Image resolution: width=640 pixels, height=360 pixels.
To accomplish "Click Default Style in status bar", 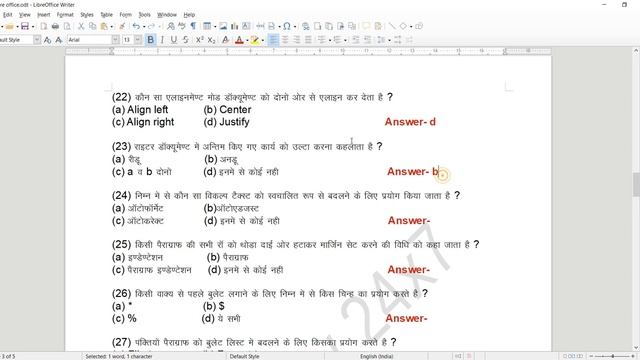I will point(244,356).
